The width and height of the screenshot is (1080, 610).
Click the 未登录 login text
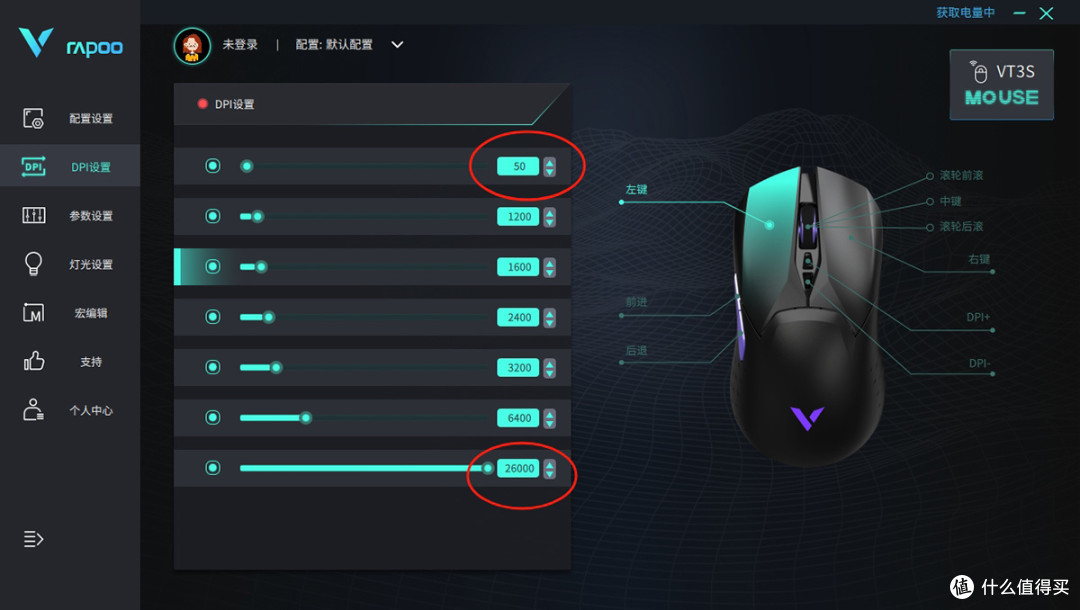[x=240, y=45]
